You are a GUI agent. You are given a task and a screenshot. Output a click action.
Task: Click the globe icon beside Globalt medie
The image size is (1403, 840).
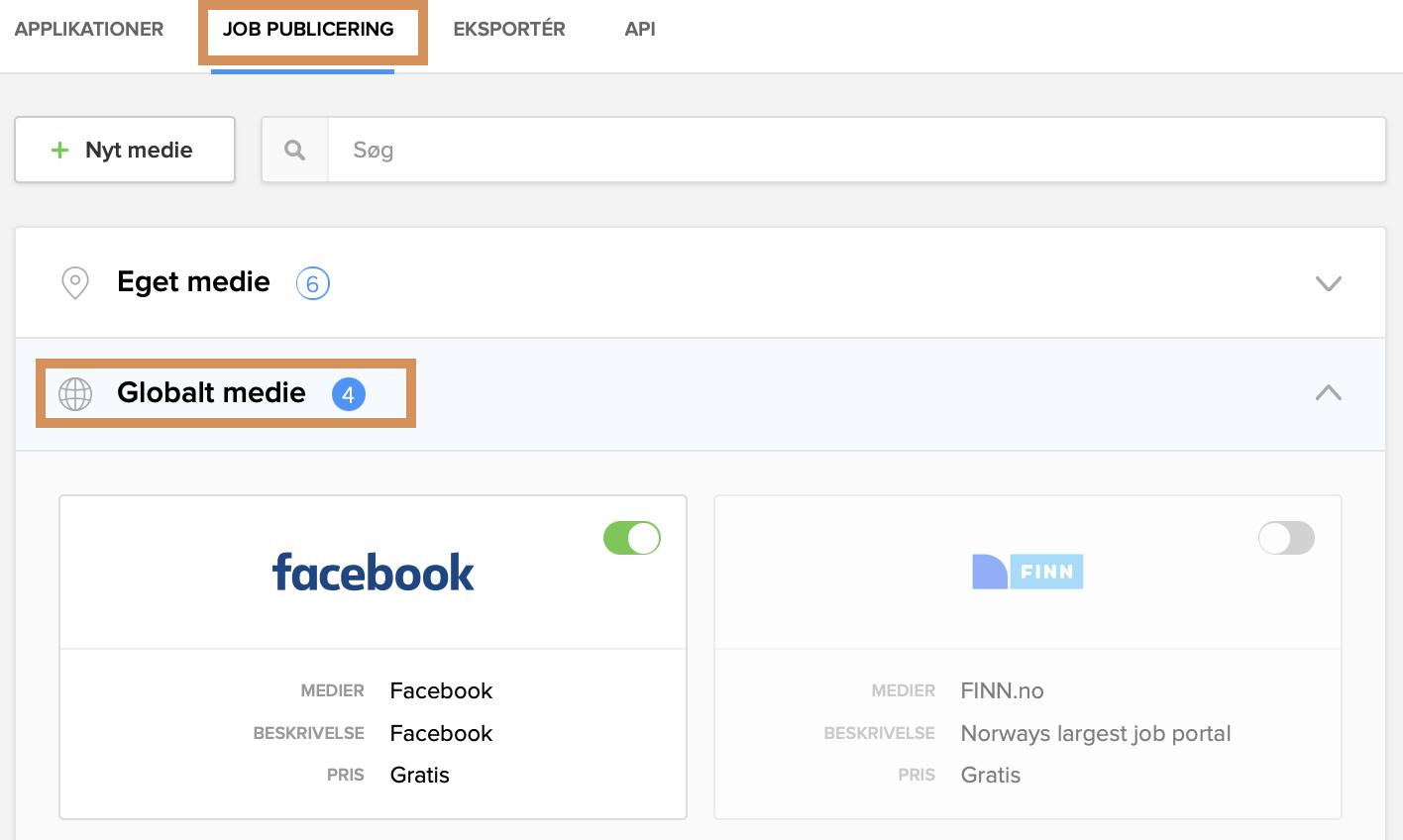pyautogui.click(x=75, y=393)
